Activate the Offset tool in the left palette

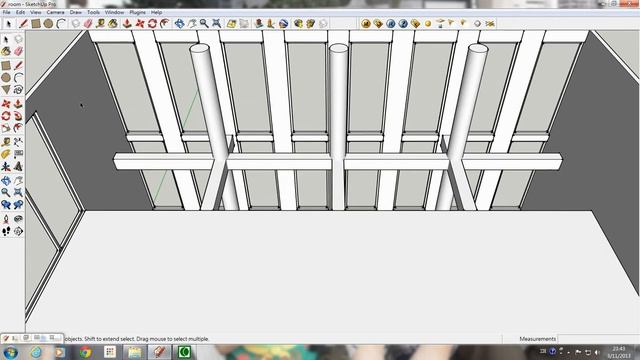18,128
